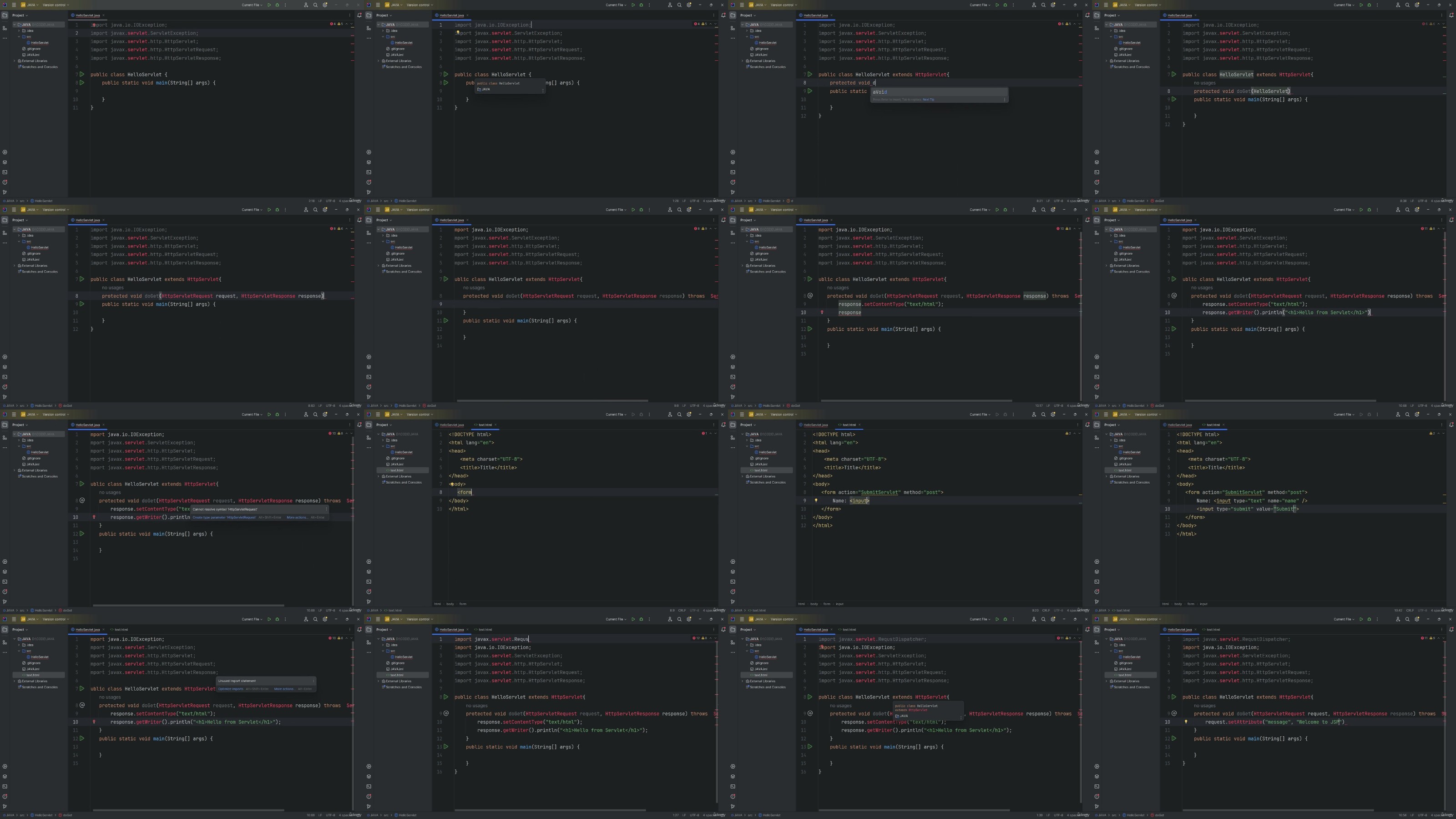Click the 'Optimize imports' link in the unused import popup

pyautogui.click(x=231, y=689)
